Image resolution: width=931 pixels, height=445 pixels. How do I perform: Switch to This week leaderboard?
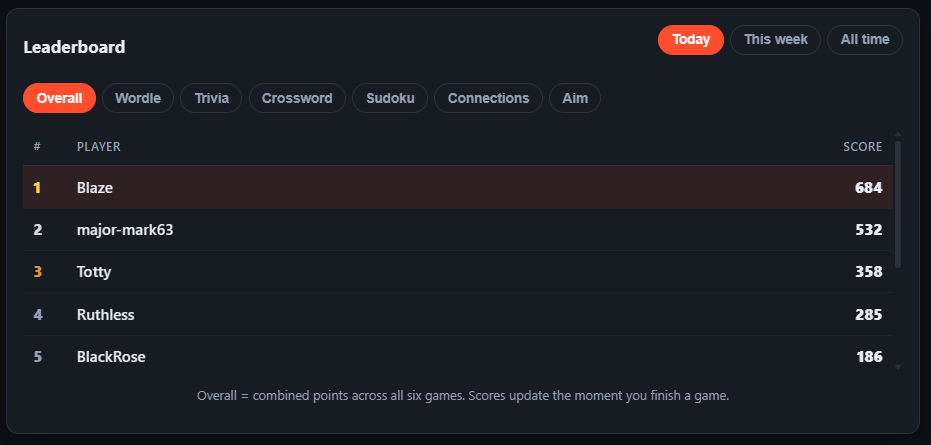pos(775,40)
